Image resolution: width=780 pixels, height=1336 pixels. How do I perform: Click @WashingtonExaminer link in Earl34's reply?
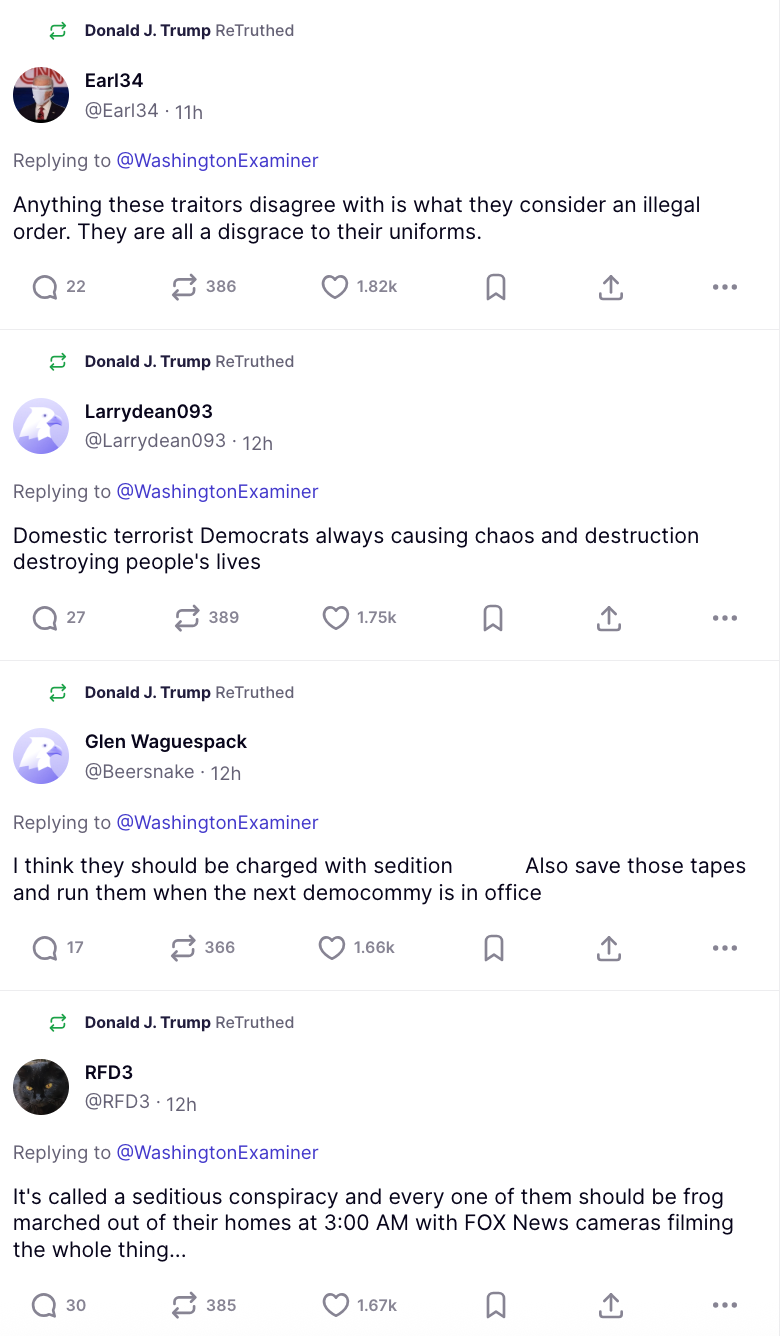pos(217,160)
